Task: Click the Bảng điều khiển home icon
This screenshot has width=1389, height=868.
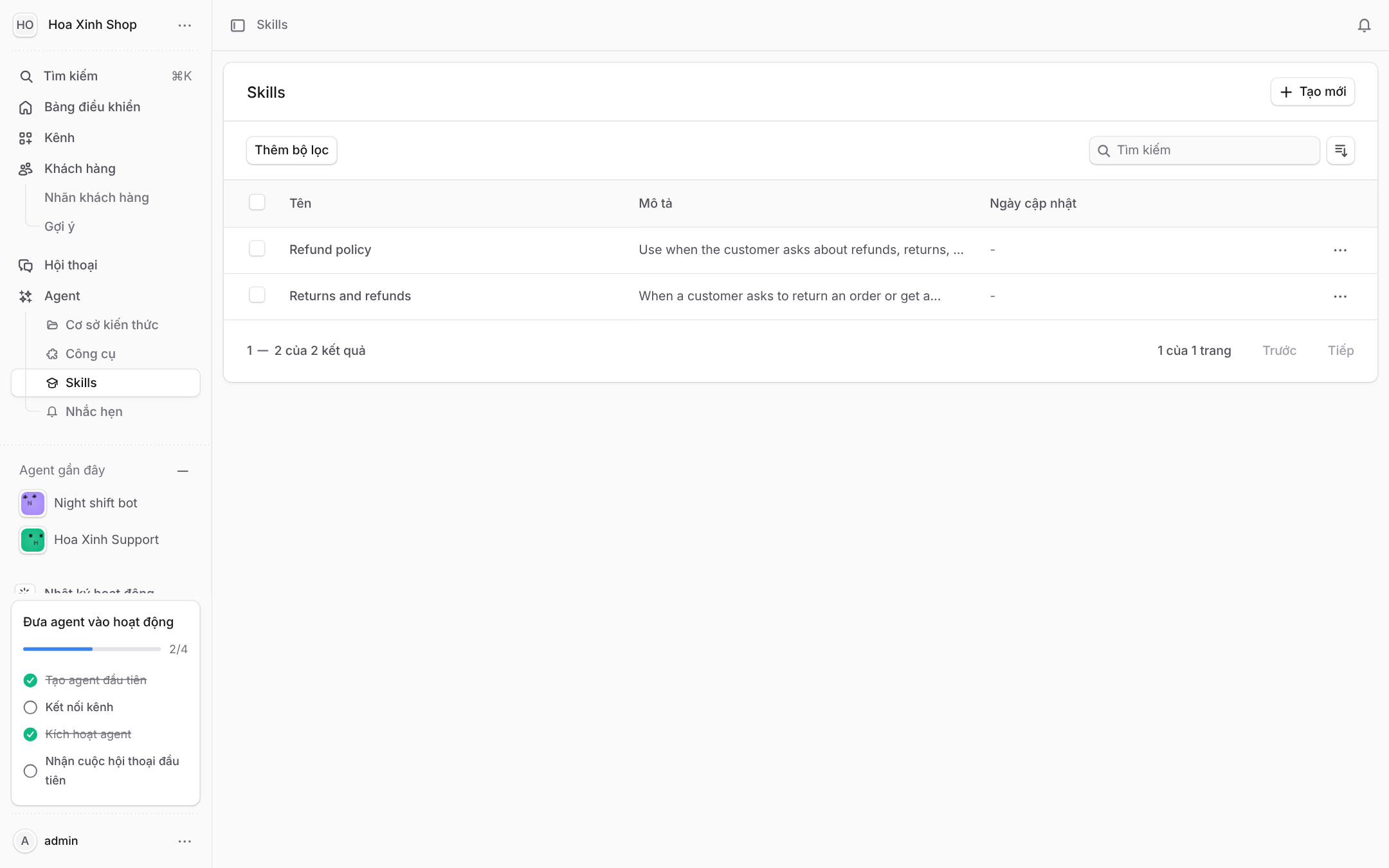Action: tap(26, 107)
